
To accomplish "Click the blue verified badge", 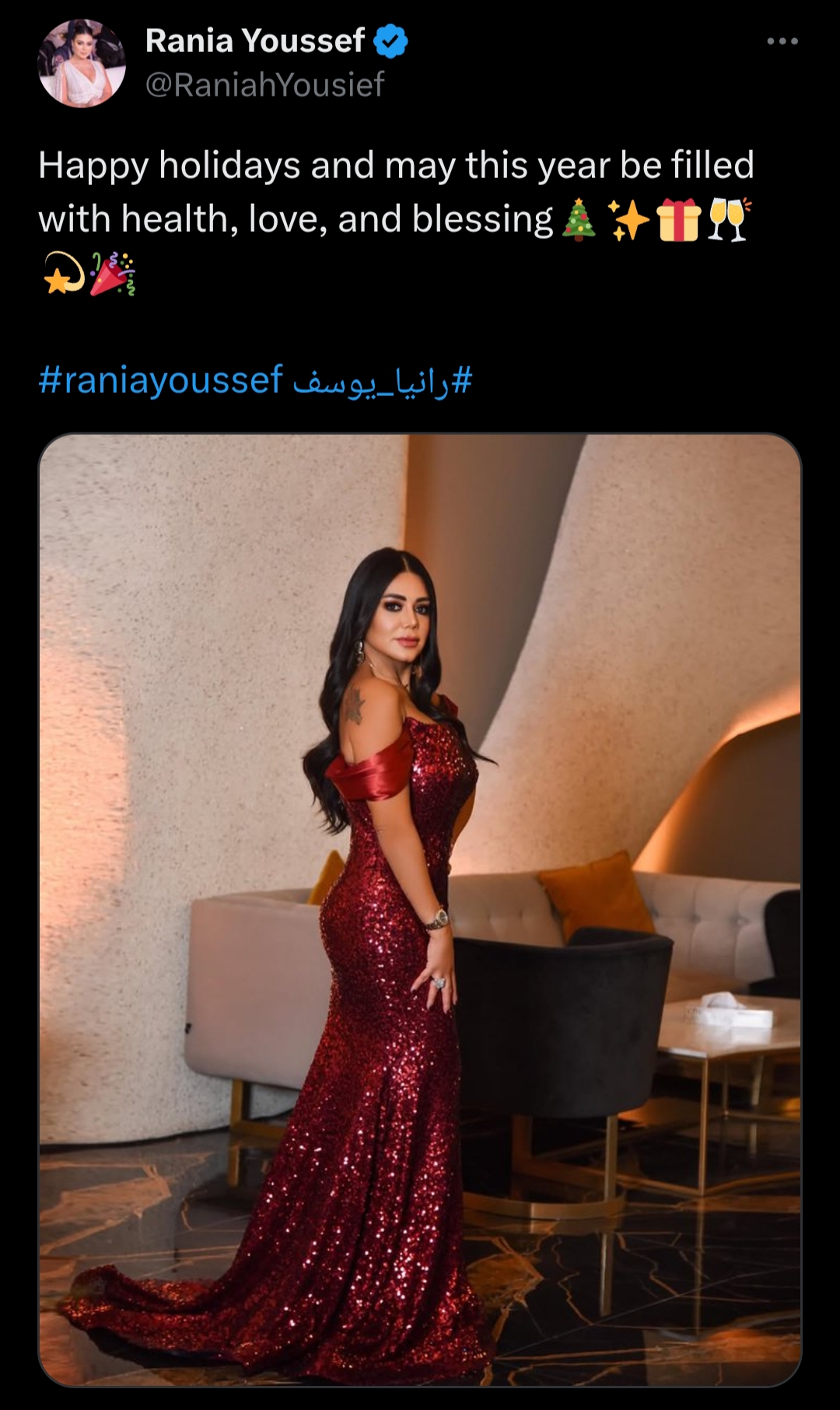I will pos(391,41).
